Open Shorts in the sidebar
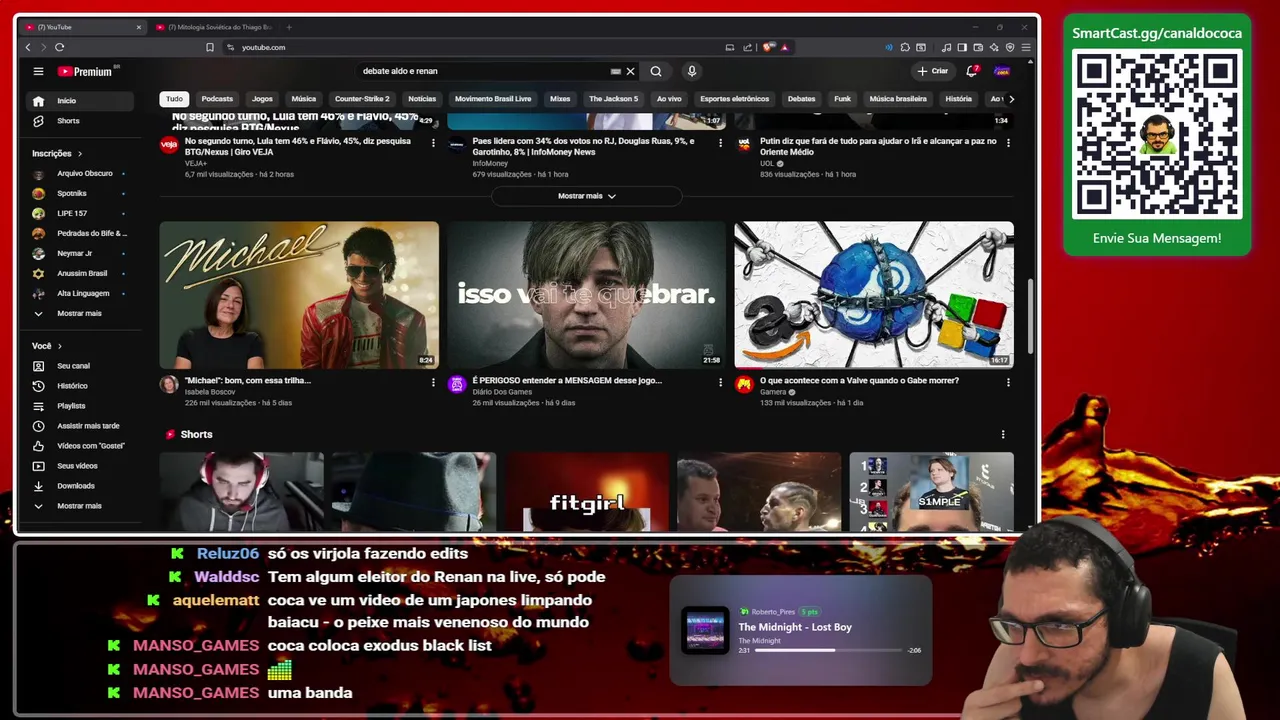Viewport: 1280px width, 720px height. [x=82, y=121]
